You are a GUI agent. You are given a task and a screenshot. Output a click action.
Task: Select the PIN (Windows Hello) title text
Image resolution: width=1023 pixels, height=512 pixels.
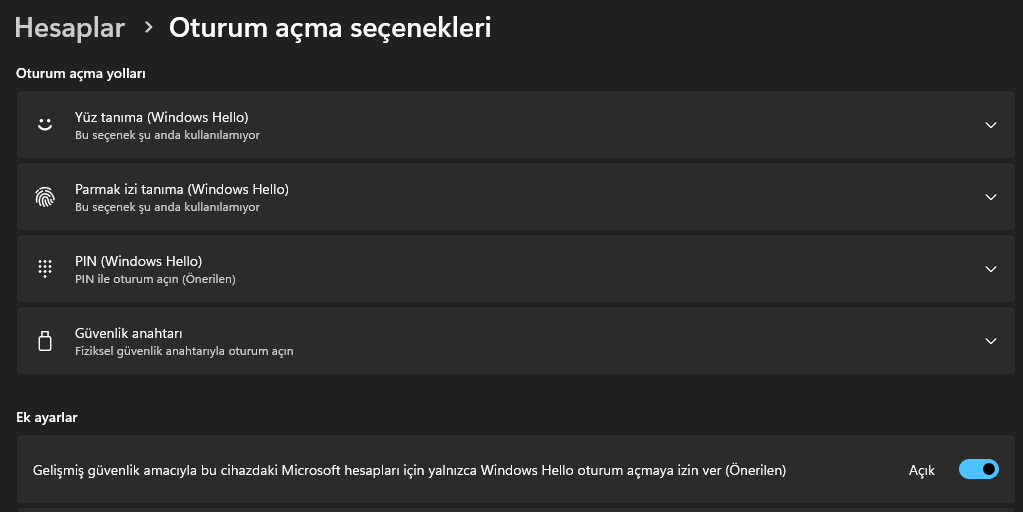click(138, 261)
